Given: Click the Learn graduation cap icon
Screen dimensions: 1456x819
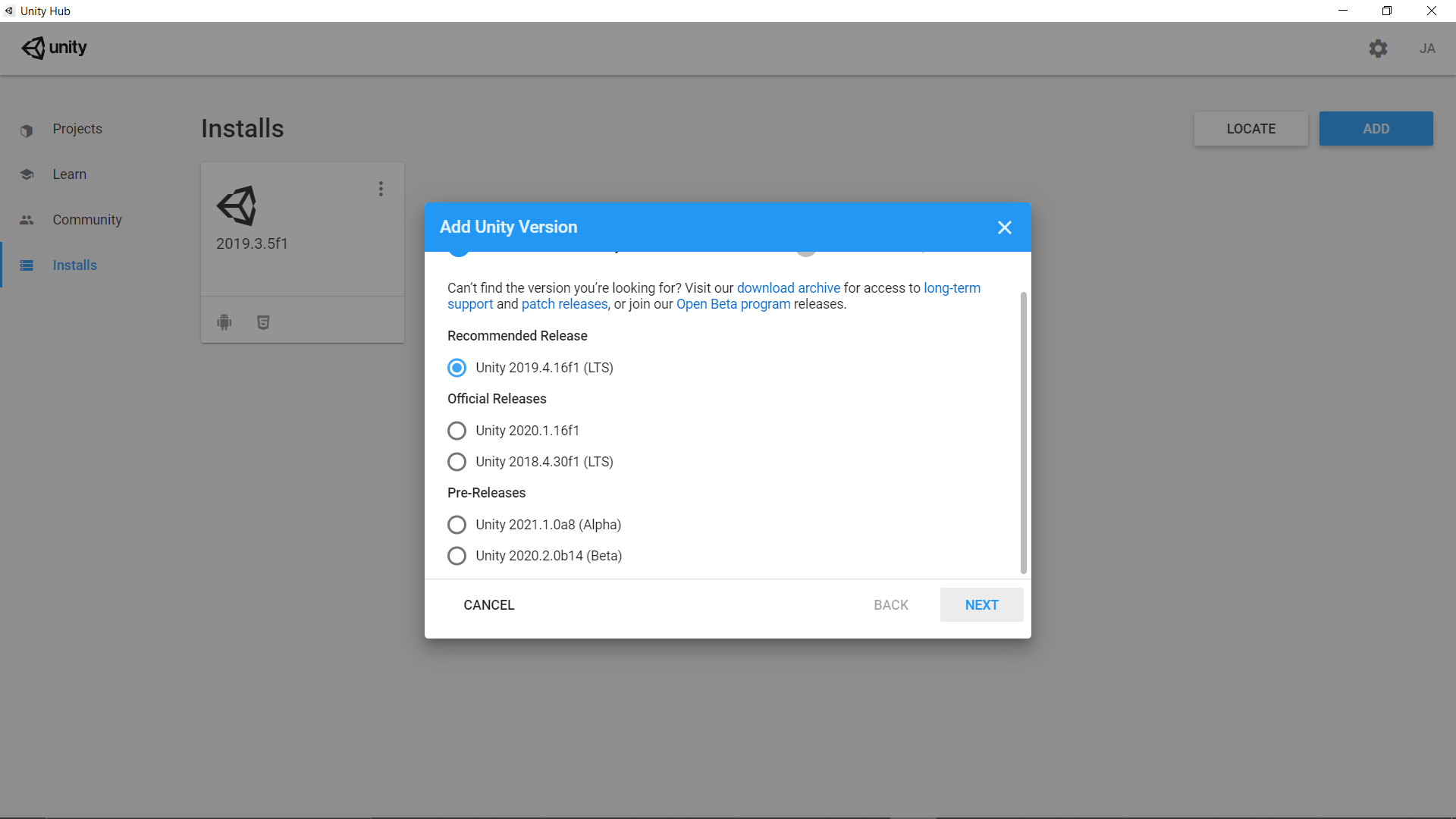Looking at the screenshot, I should (27, 174).
